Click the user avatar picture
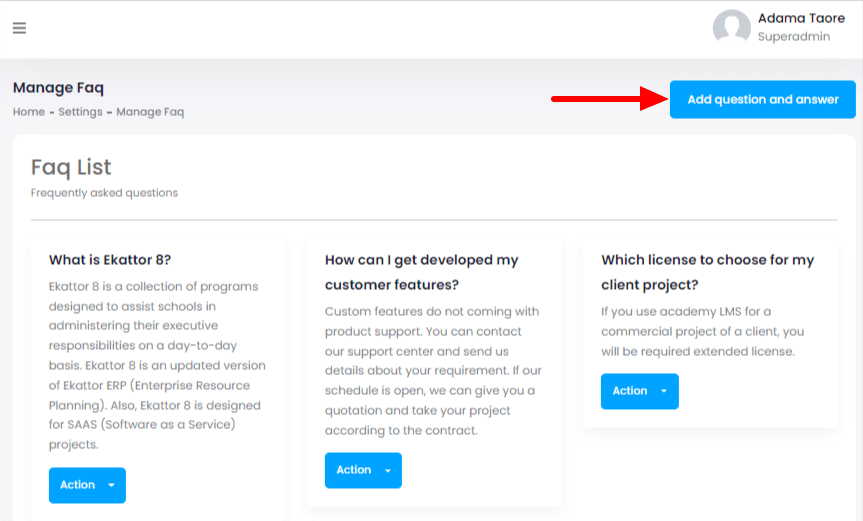 click(x=731, y=28)
